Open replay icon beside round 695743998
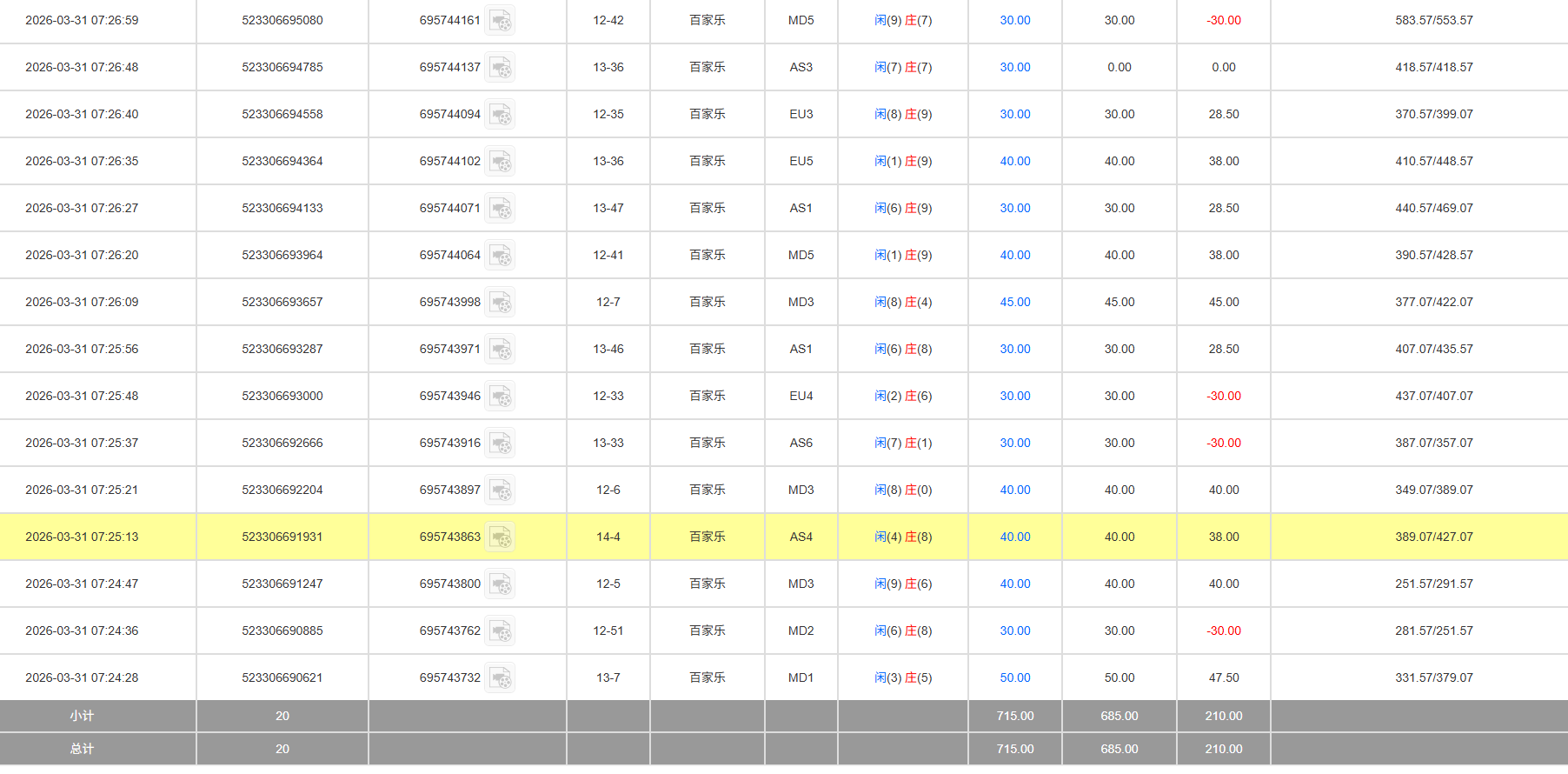The height and width of the screenshot is (774, 1568). pos(500,302)
